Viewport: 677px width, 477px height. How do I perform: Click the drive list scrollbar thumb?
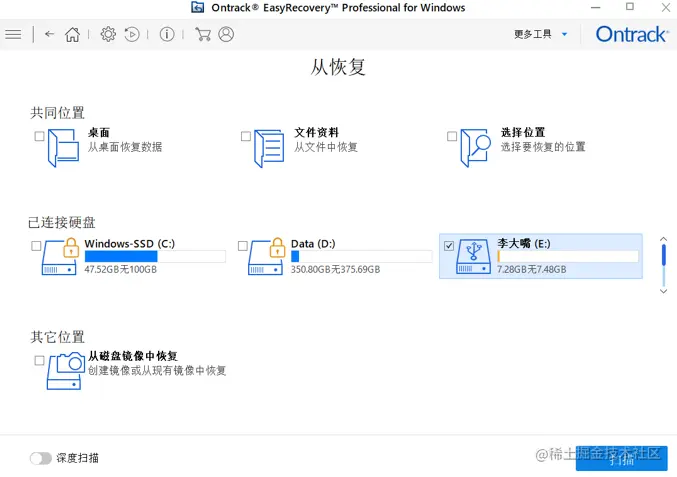664,255
